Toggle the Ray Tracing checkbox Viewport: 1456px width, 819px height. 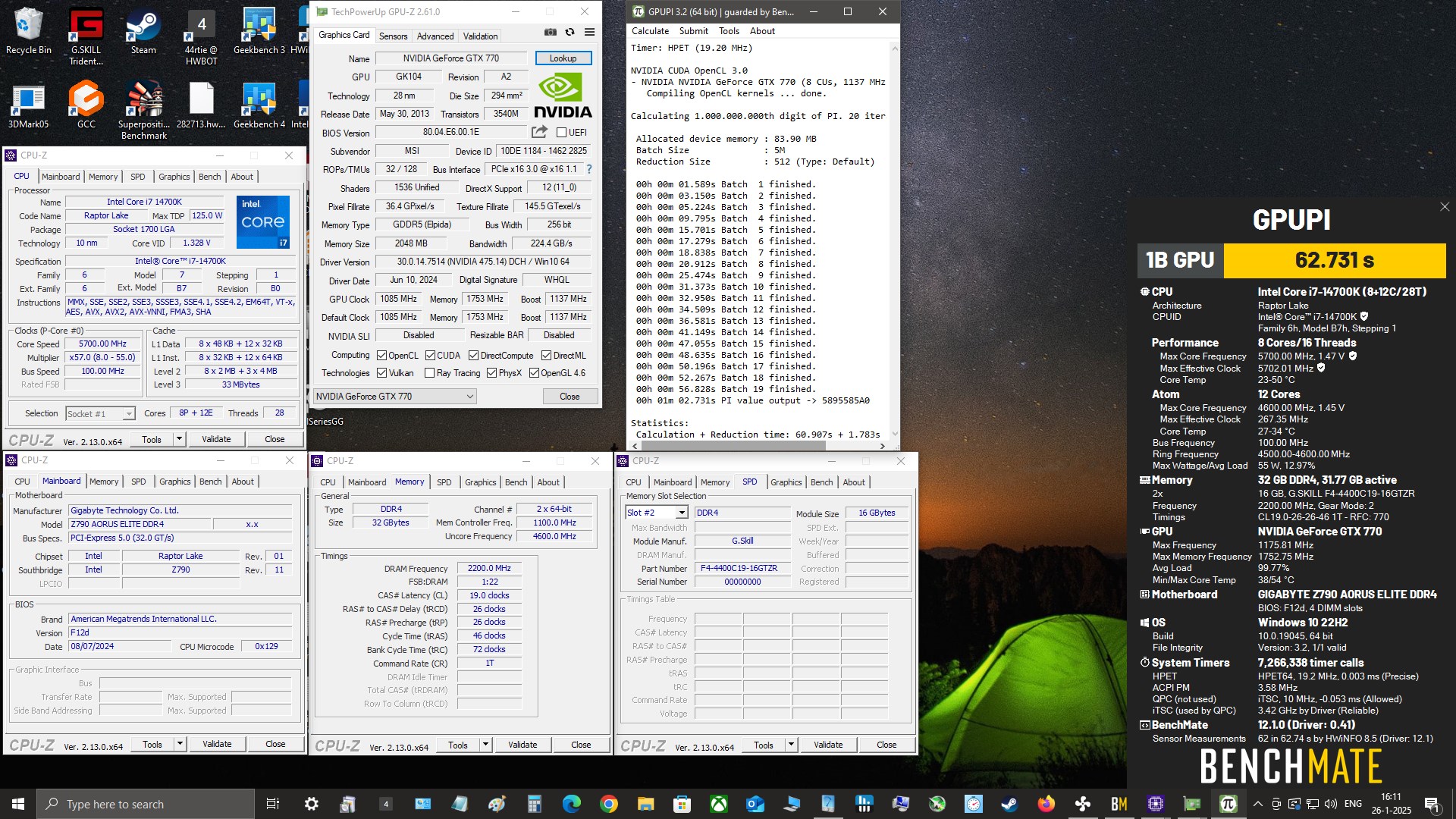pyautogui.click(x=429, y=372)
